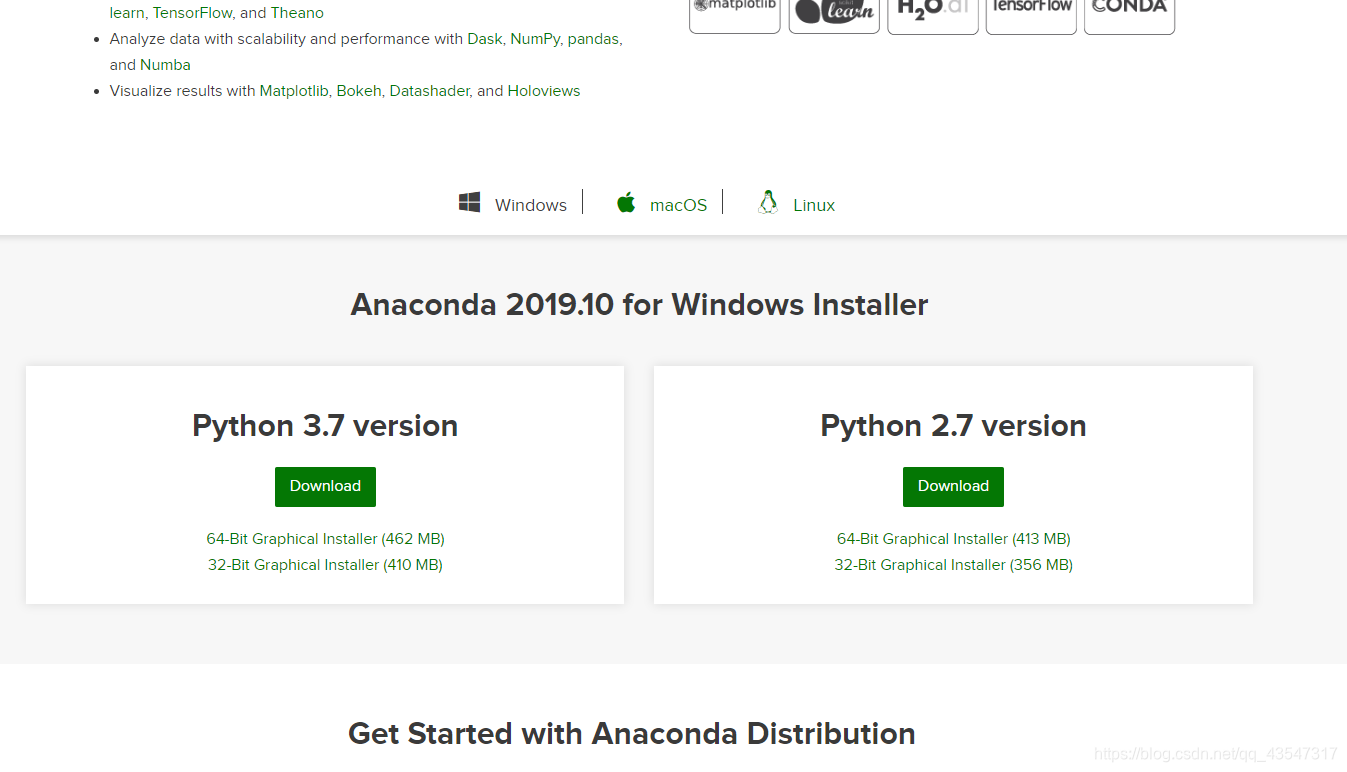The image size is (1347, 772).
Task: Switch to the Linux tab label
Action: 814,205
